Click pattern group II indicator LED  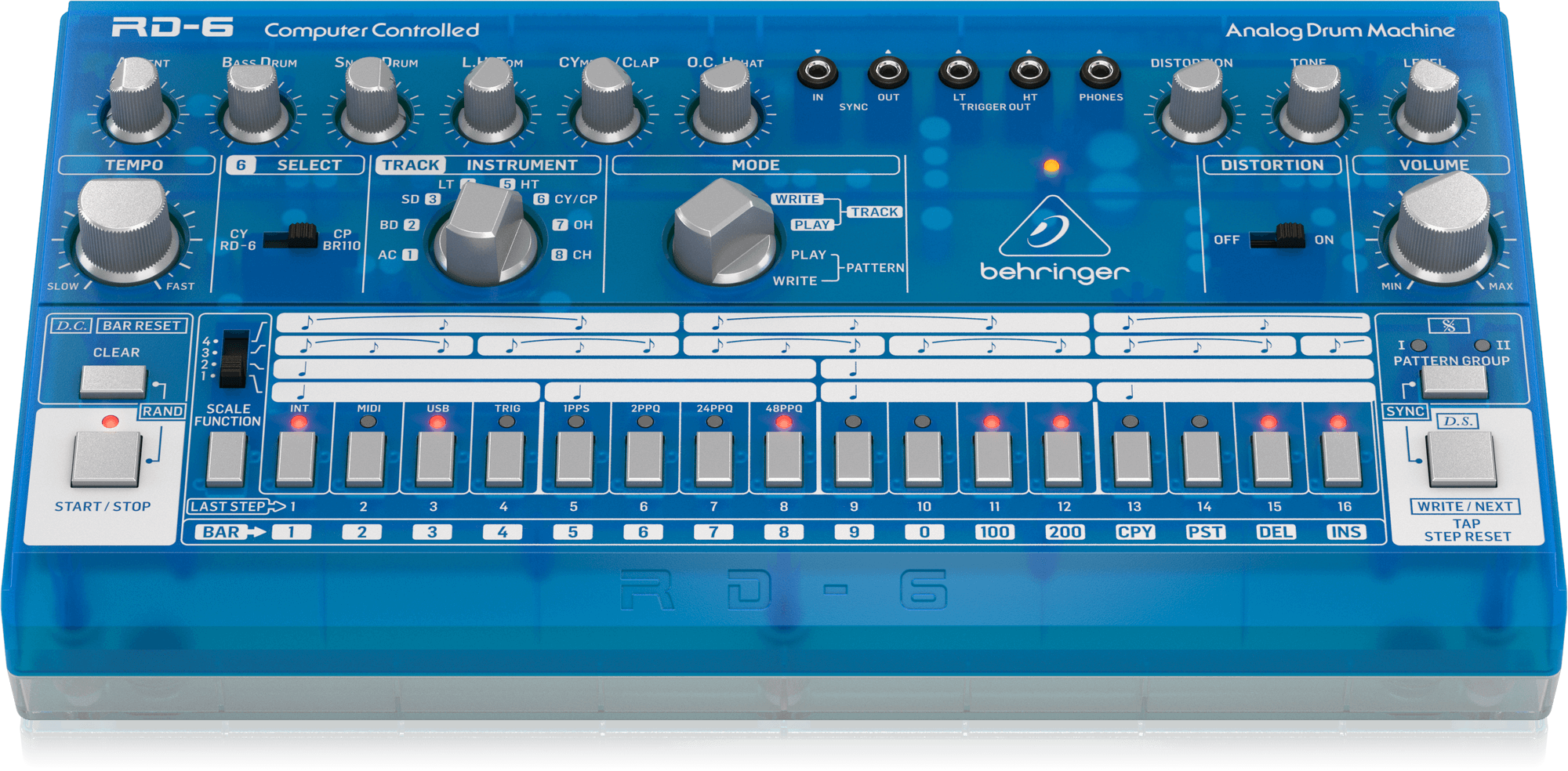click(1482, 346)
